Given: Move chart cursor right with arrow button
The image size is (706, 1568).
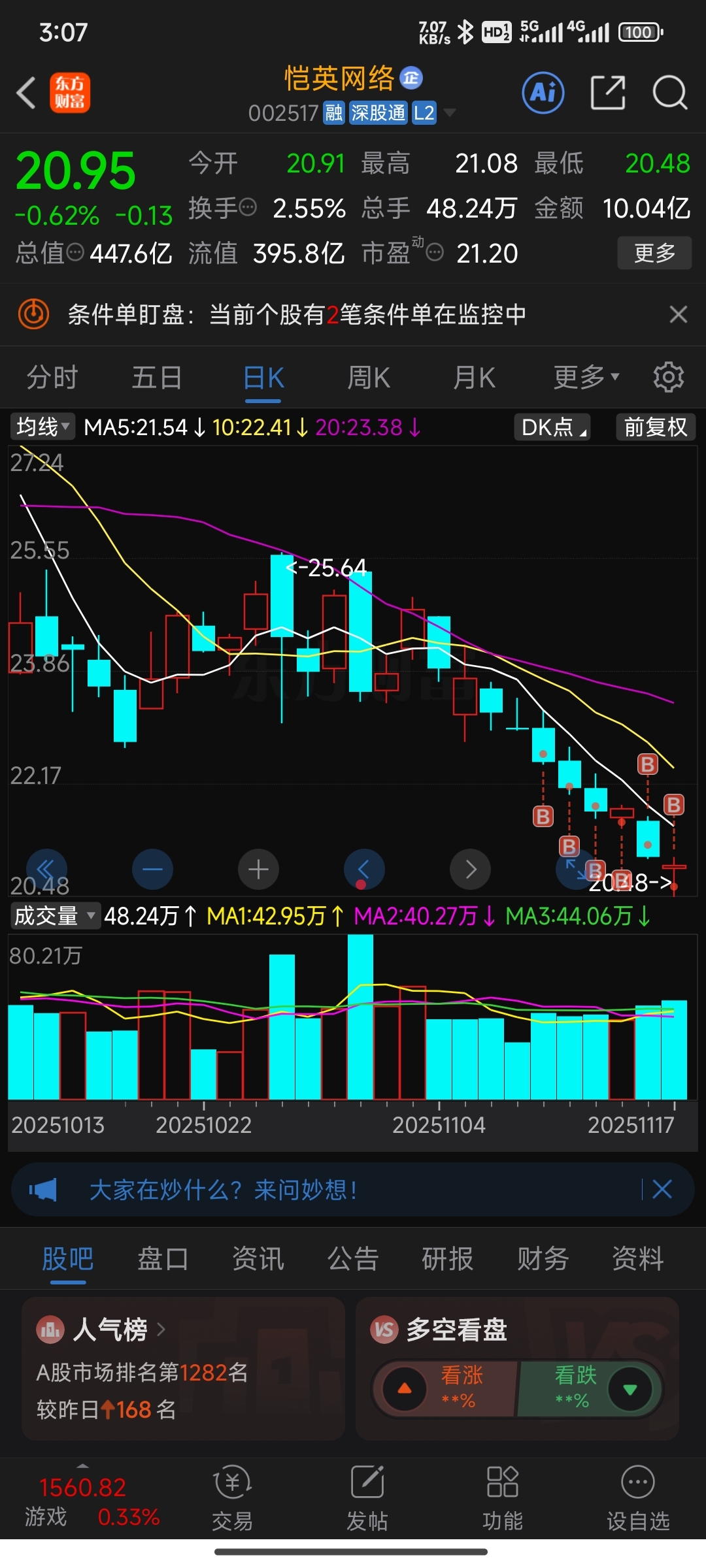Looking at the screenshot, I should pos(470,870).
